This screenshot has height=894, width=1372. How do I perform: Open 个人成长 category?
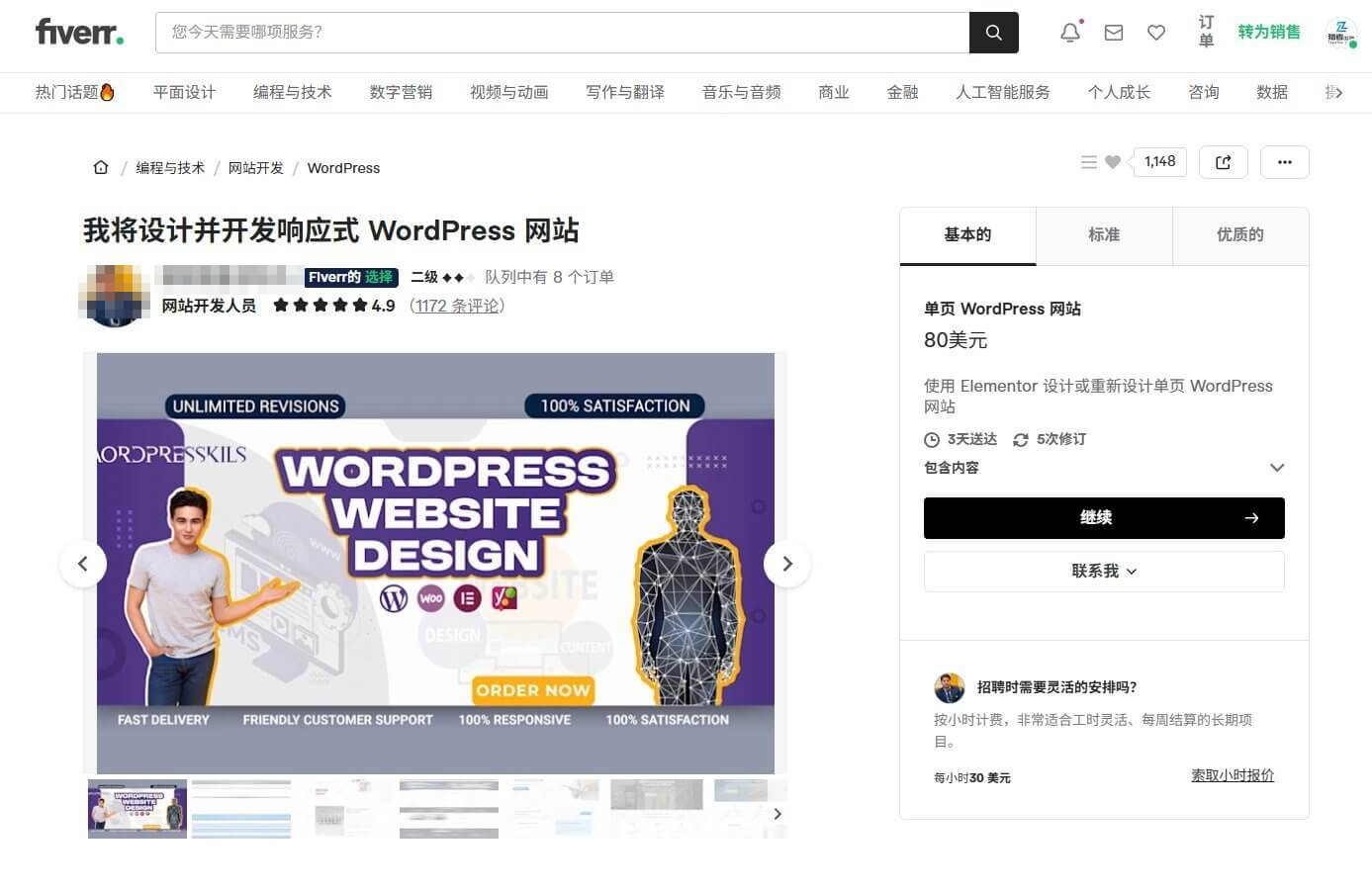coord(1119,92)
